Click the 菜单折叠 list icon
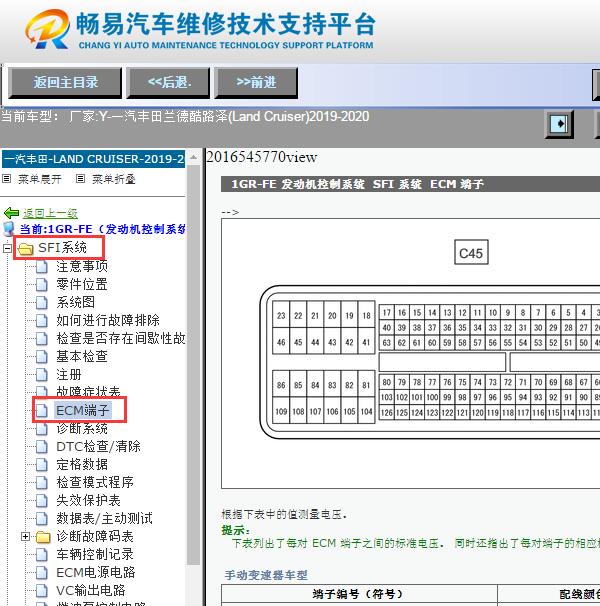 80,179
